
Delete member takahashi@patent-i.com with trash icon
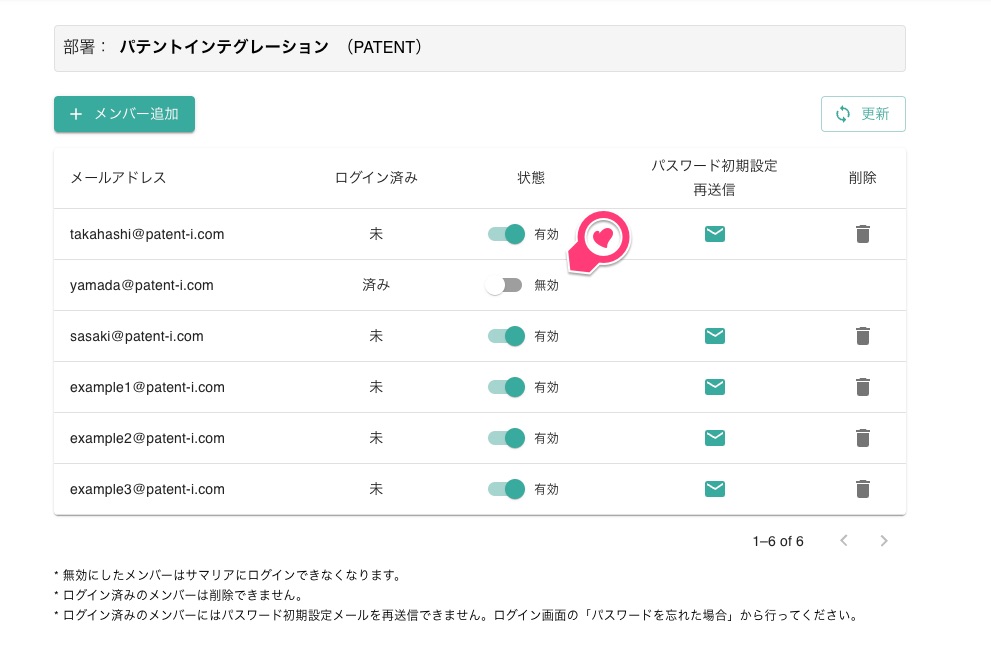pyautogui.click(x=863, y=234)
